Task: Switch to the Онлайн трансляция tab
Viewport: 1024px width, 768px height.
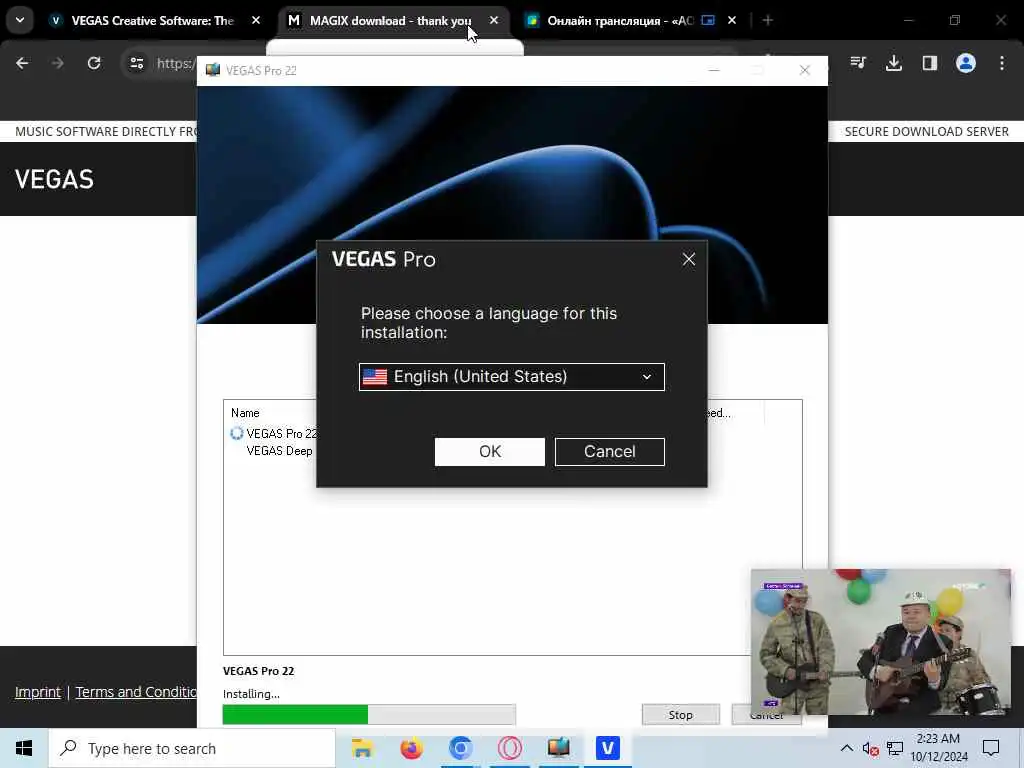Action: tap(620, 21)
